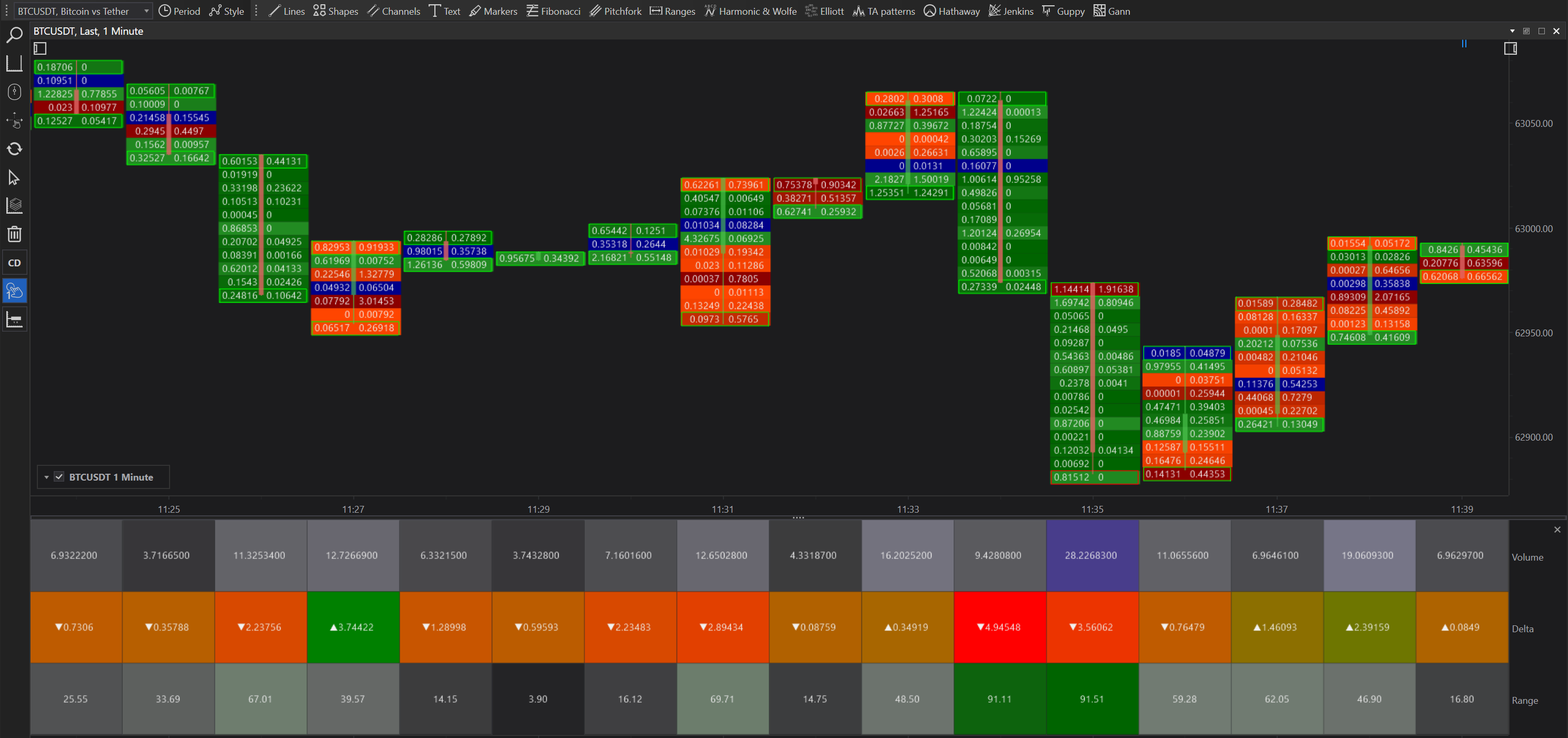This screenshot has height=738, width=1568.
Task: Open the chart layers icon
Action: coord(14,206)
